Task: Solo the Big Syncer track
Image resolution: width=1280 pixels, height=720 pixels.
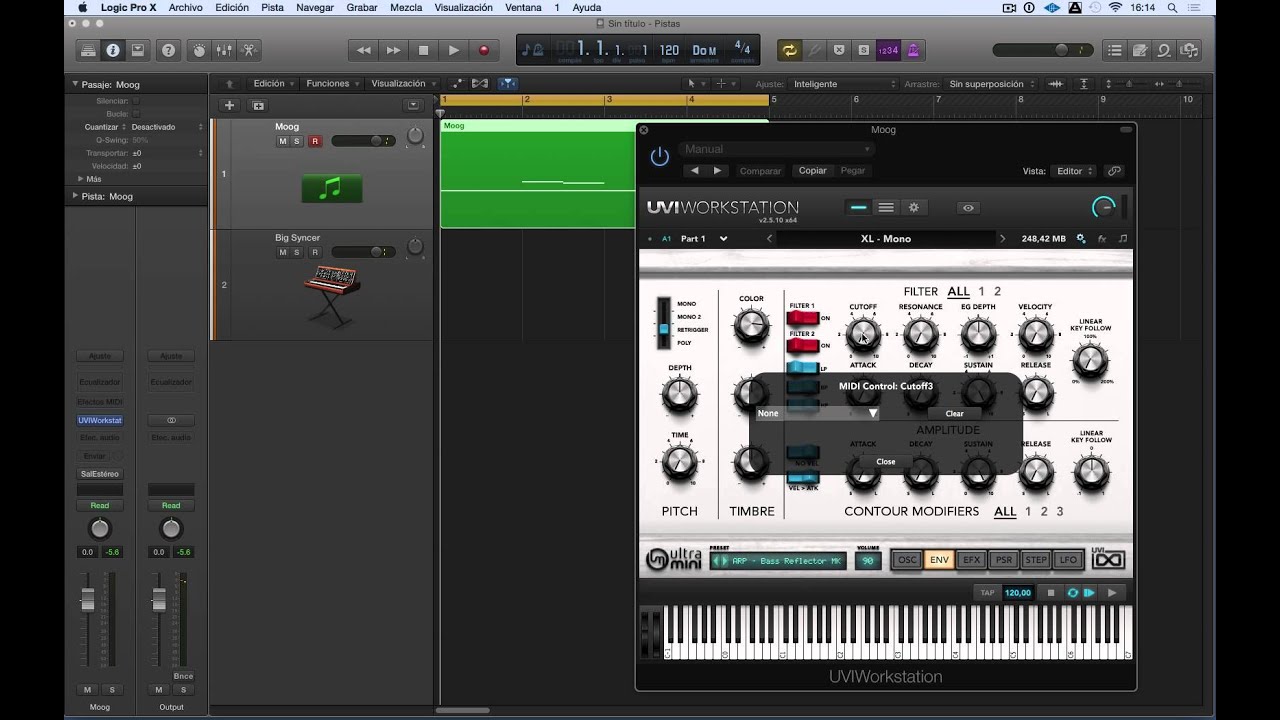Action: (x=297, y=252)
